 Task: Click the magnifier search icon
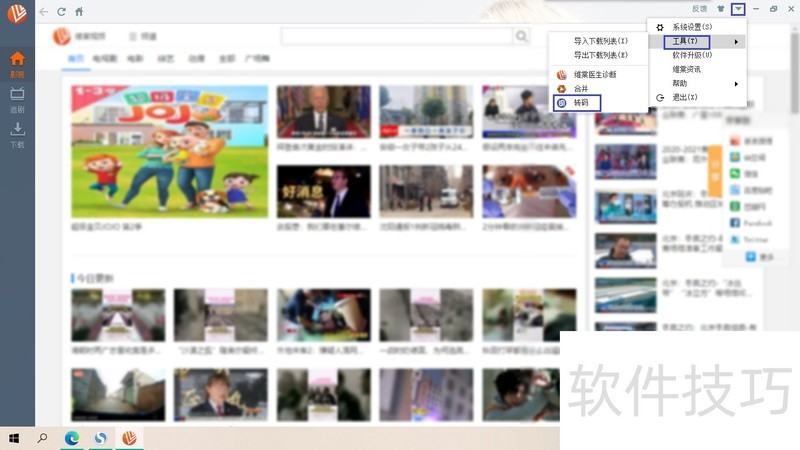521,37
